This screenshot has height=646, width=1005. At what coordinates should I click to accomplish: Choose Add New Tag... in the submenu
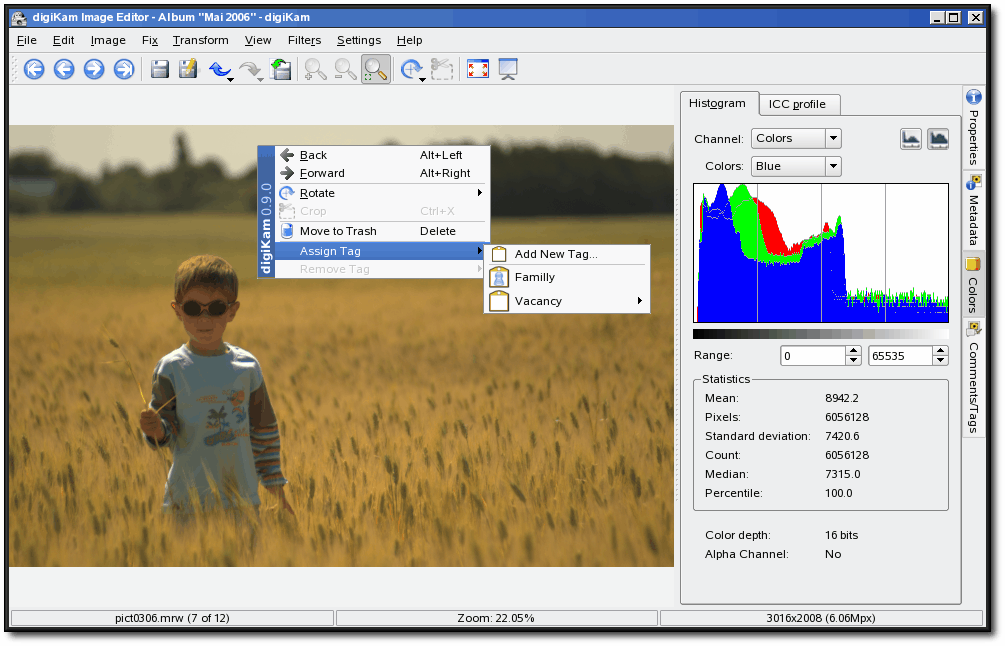(x=567, y=254)
